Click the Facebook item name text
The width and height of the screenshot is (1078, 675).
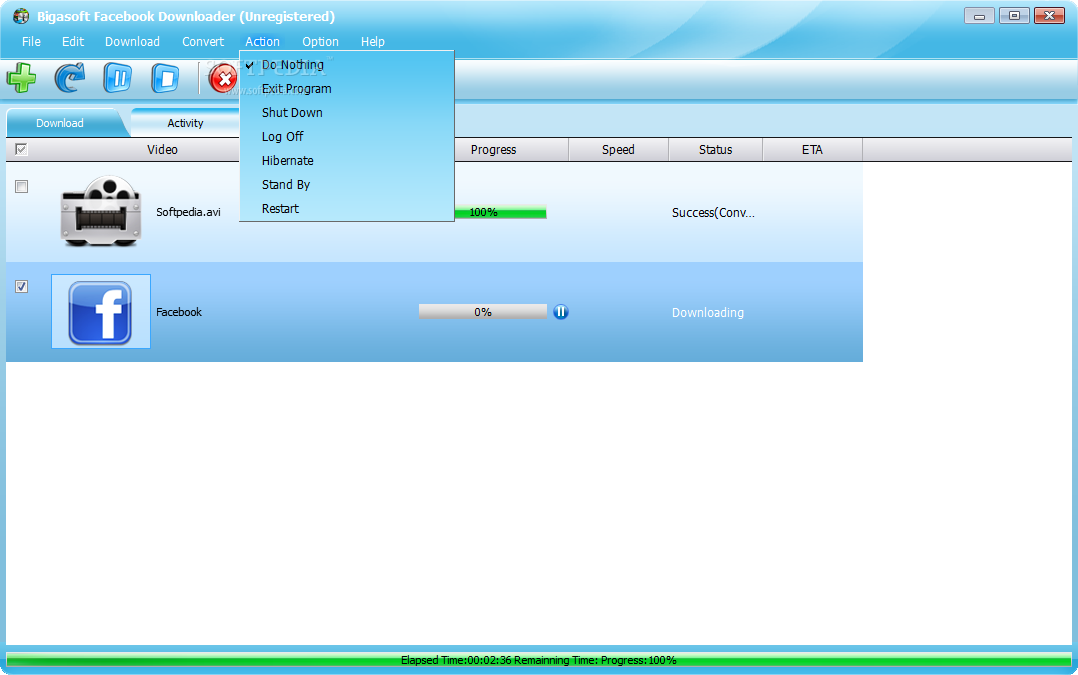pyautogui.click(x=179, y=312)
